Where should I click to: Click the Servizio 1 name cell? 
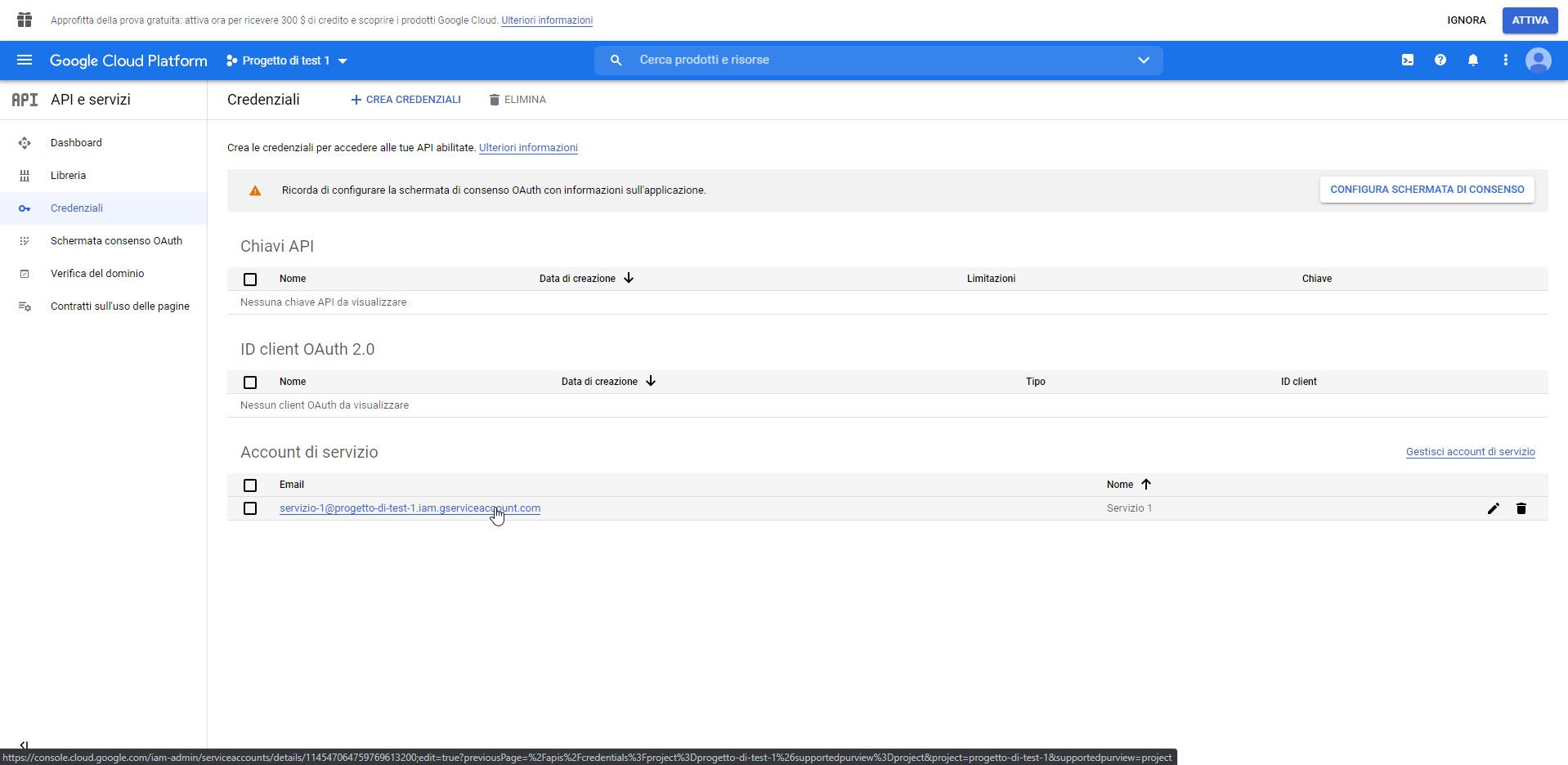(1130, 508)
